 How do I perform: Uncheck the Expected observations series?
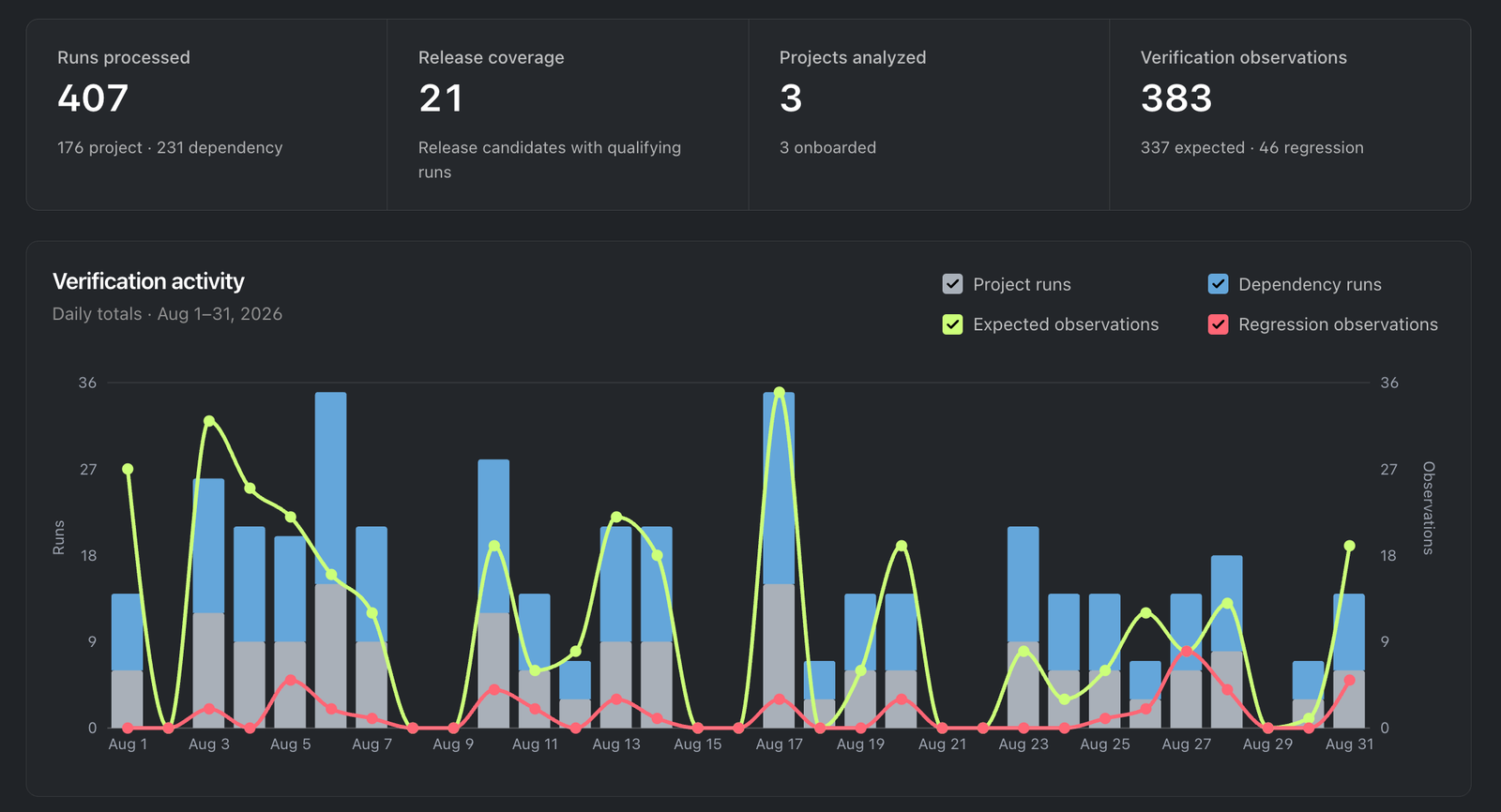pyautogui.click(x=952, y=324)
